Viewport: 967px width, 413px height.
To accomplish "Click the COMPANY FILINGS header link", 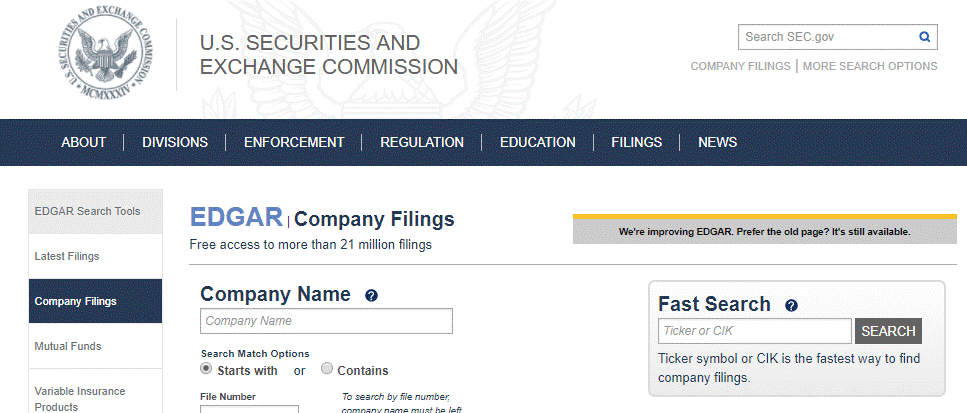I will [740, 66].
